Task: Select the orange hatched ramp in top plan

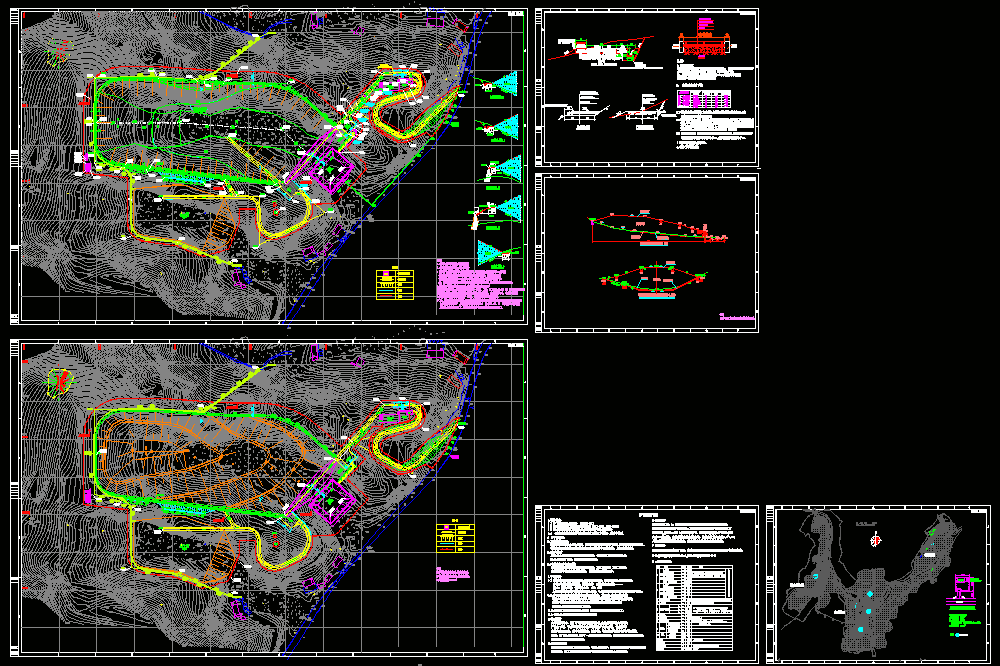Action: (220, 225)
